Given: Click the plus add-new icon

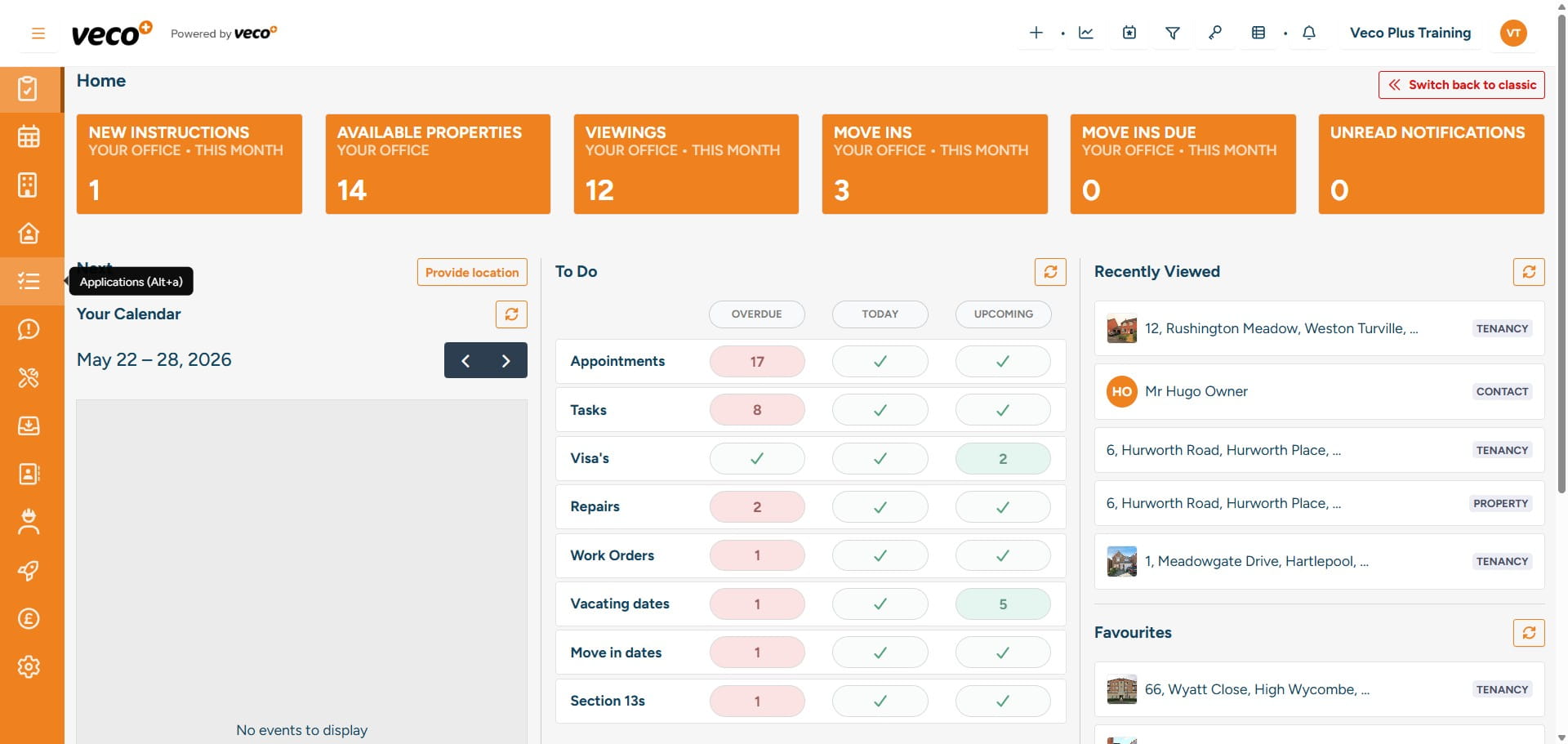Looking at the screenshot, I should point(1036,33).
